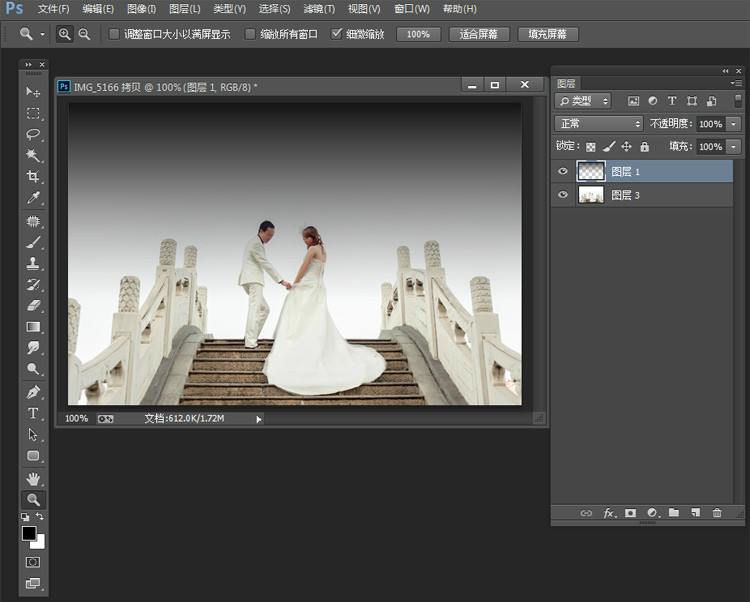The height and width of the screenshot is (602, 750).
Task: Choose the Clone Stamp tool
Action: coord(33,263)
